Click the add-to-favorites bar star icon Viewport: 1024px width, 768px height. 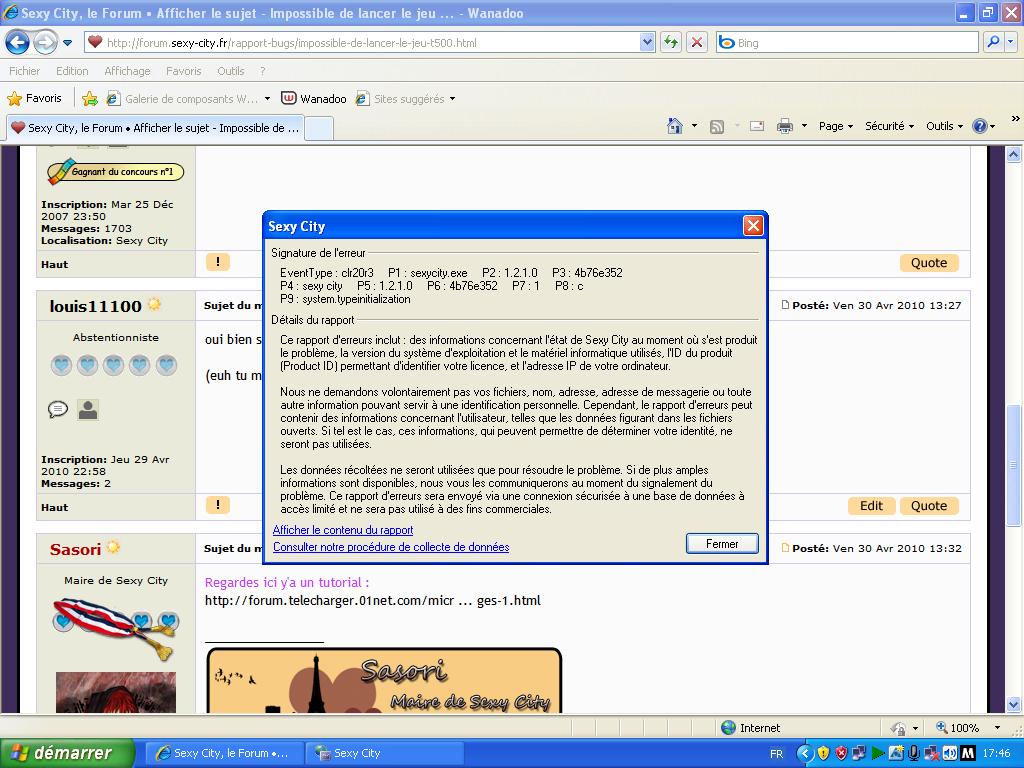pyautogui.click(x=90, y=99)
